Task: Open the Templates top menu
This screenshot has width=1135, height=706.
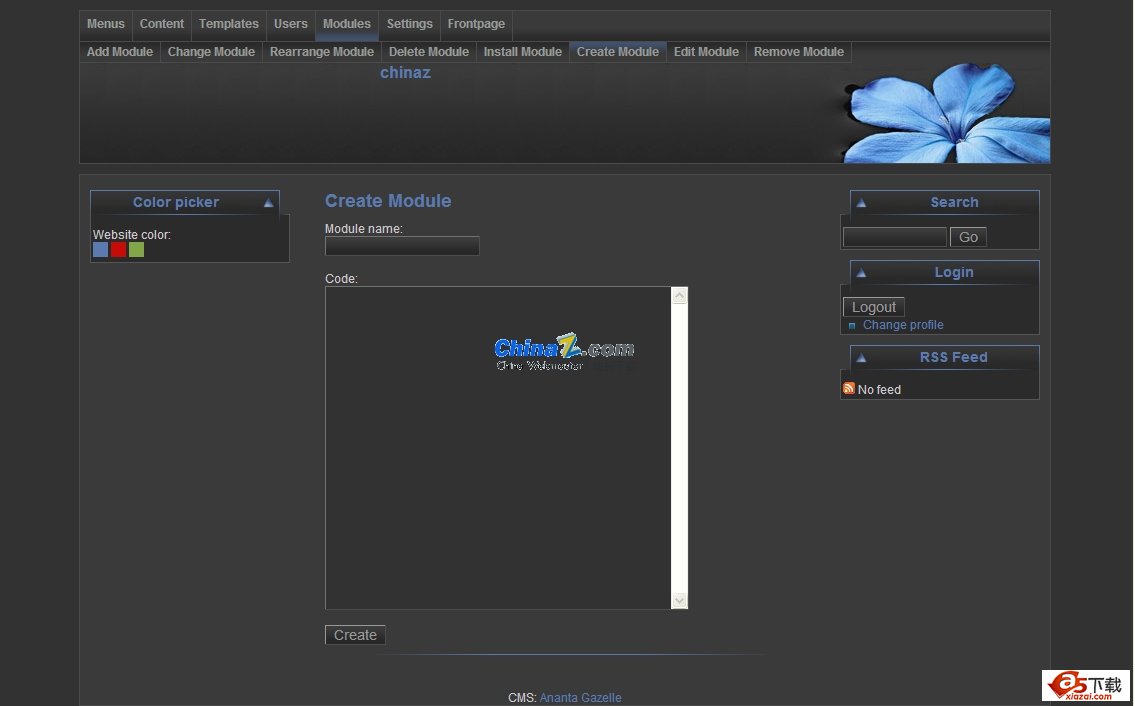Action: point(229,24)
